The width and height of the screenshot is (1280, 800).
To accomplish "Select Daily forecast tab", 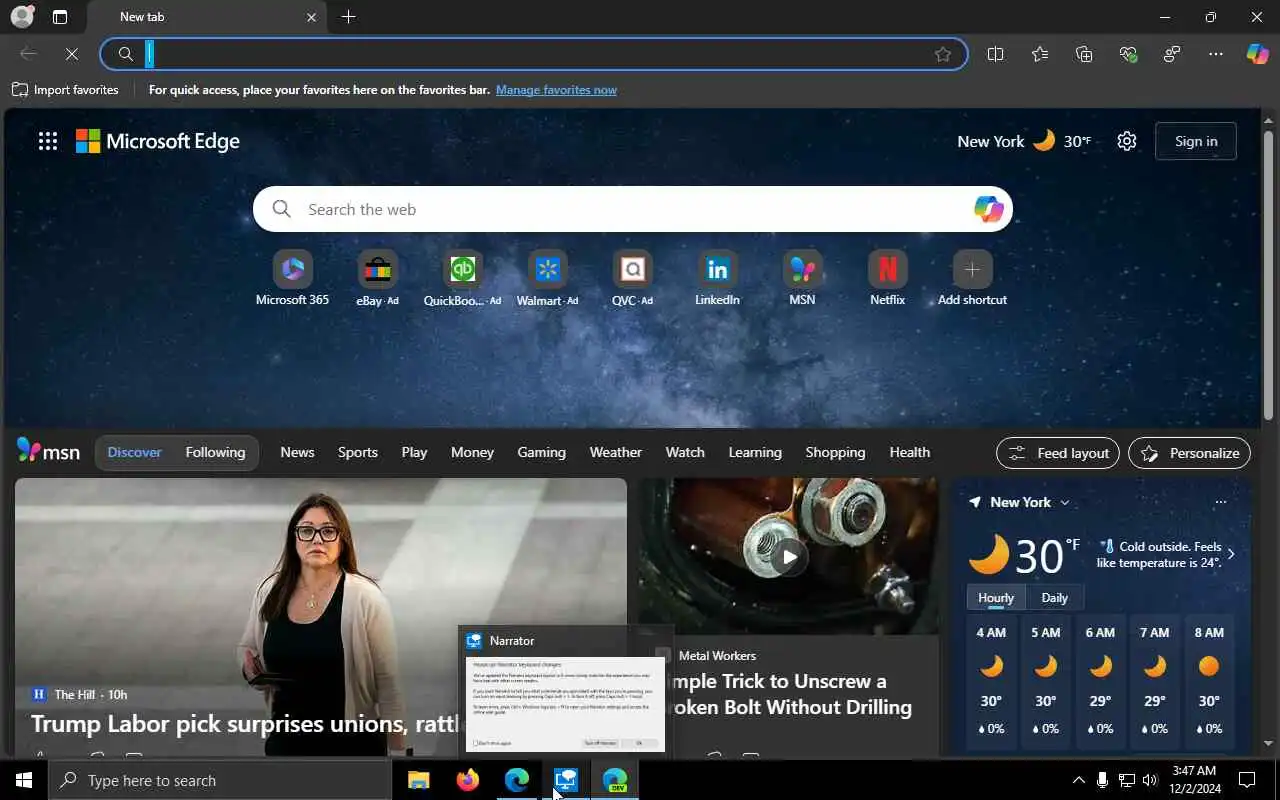I will [x=1054, y=598].
